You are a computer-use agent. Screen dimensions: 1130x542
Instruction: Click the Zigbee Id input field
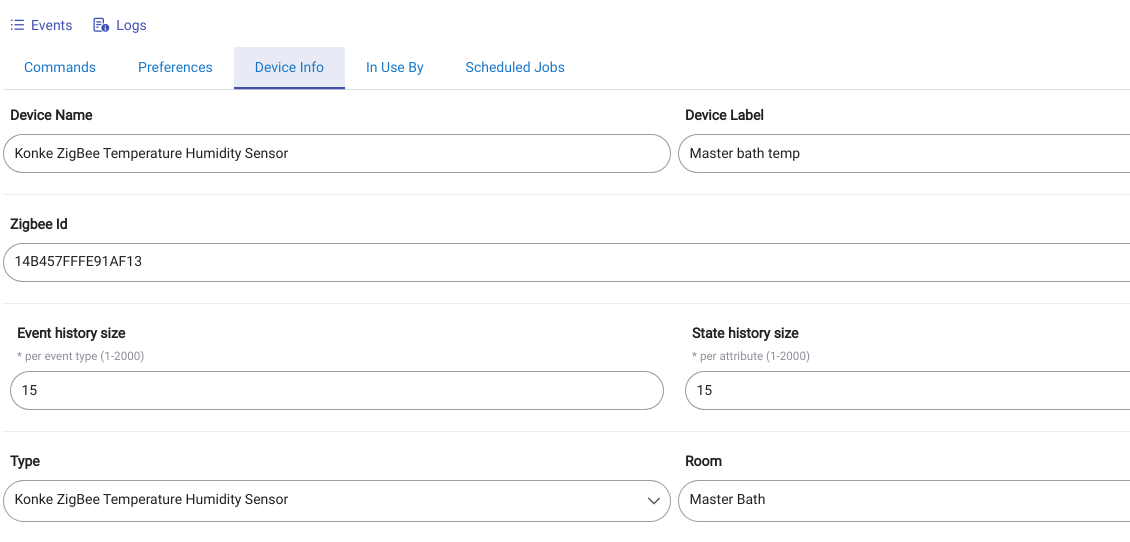(x=566, y=262)
